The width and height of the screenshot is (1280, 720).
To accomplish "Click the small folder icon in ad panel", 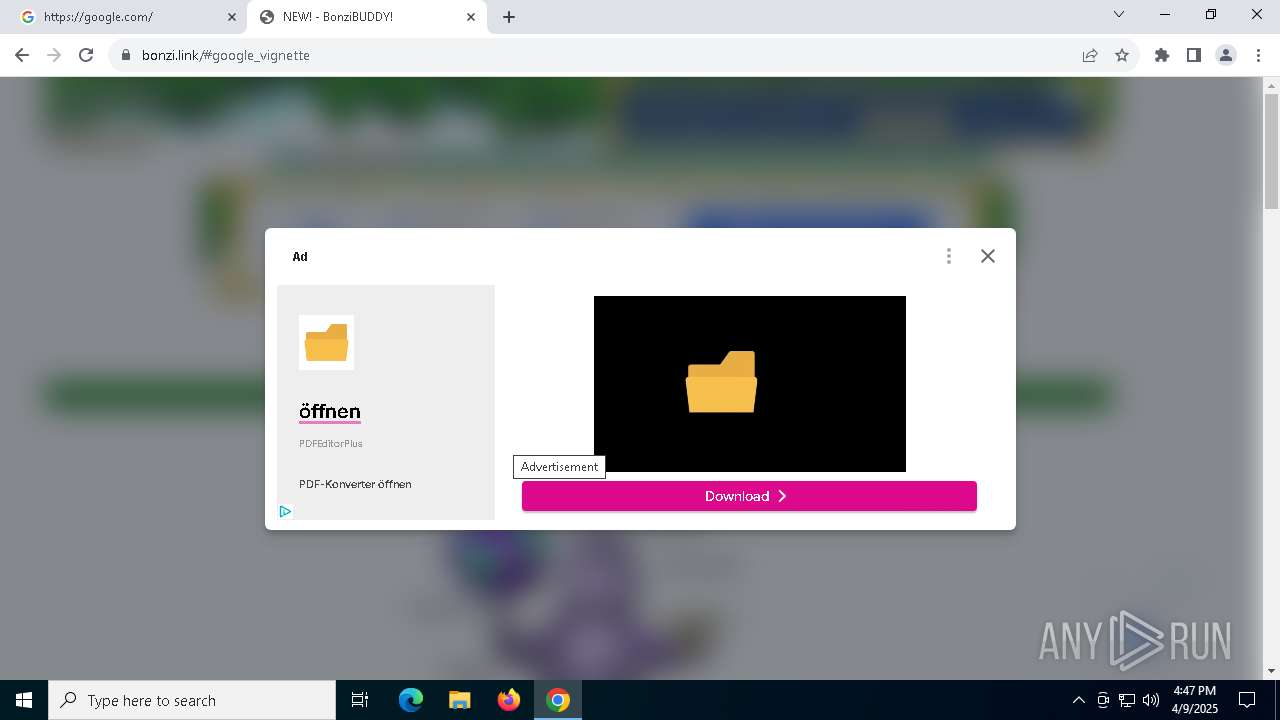I will [326, 342].
